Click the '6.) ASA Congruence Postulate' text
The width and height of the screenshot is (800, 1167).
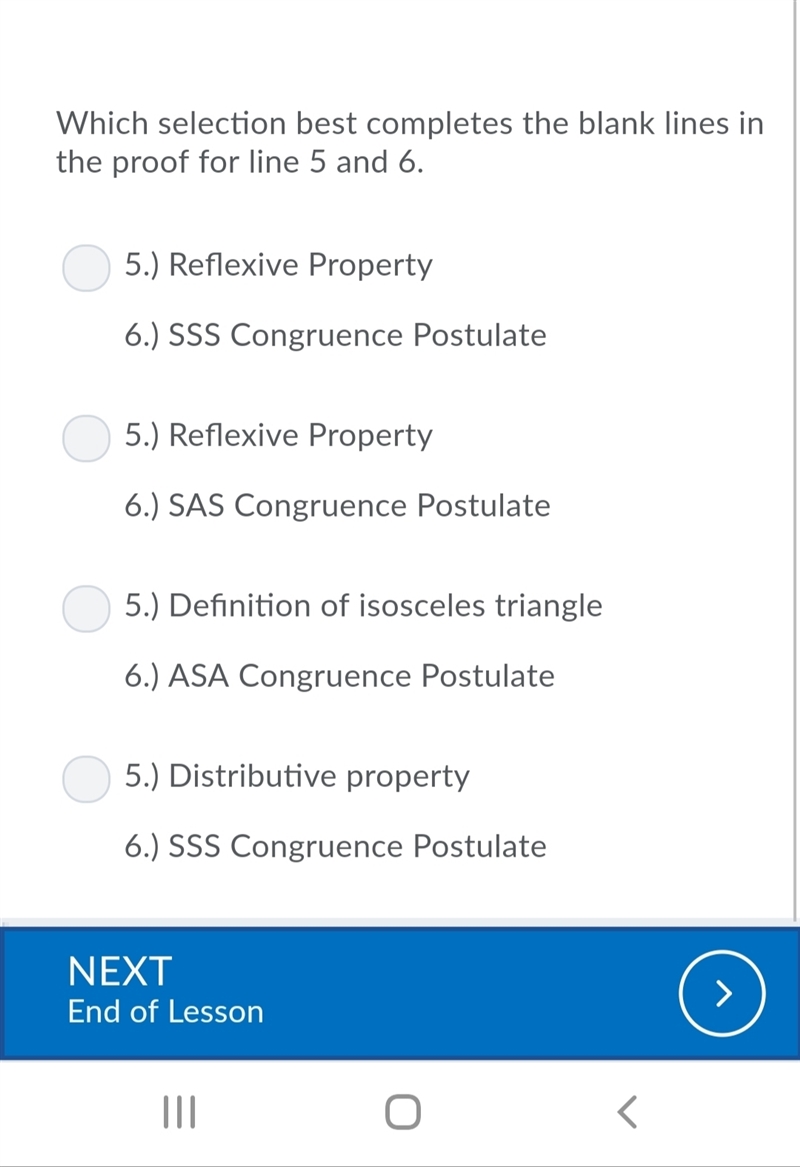339,676
